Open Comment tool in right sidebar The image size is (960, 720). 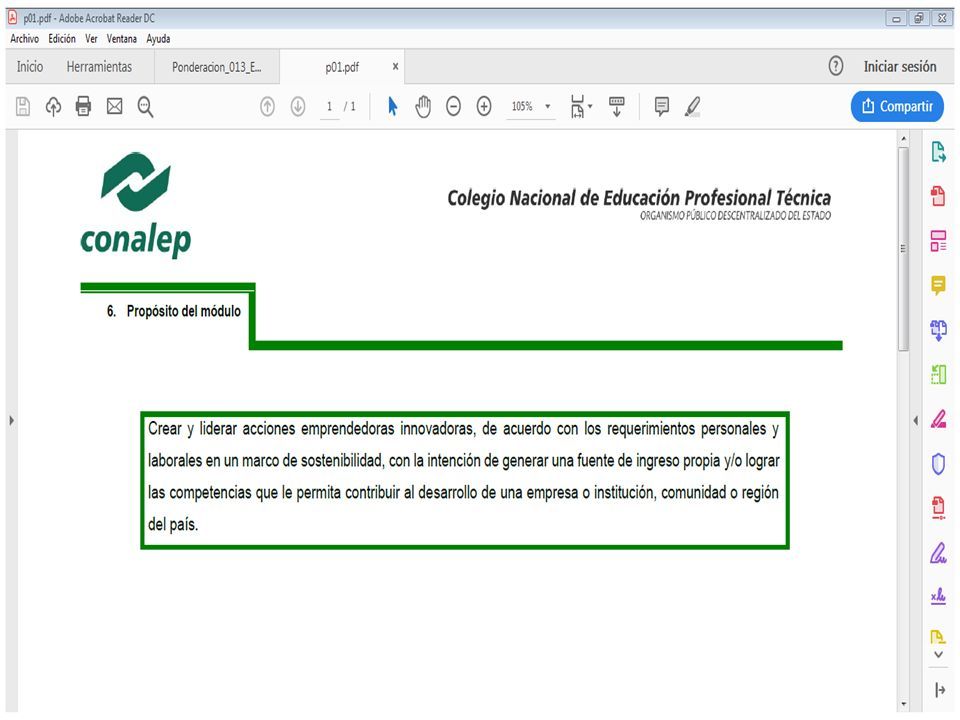click(938, 285)
